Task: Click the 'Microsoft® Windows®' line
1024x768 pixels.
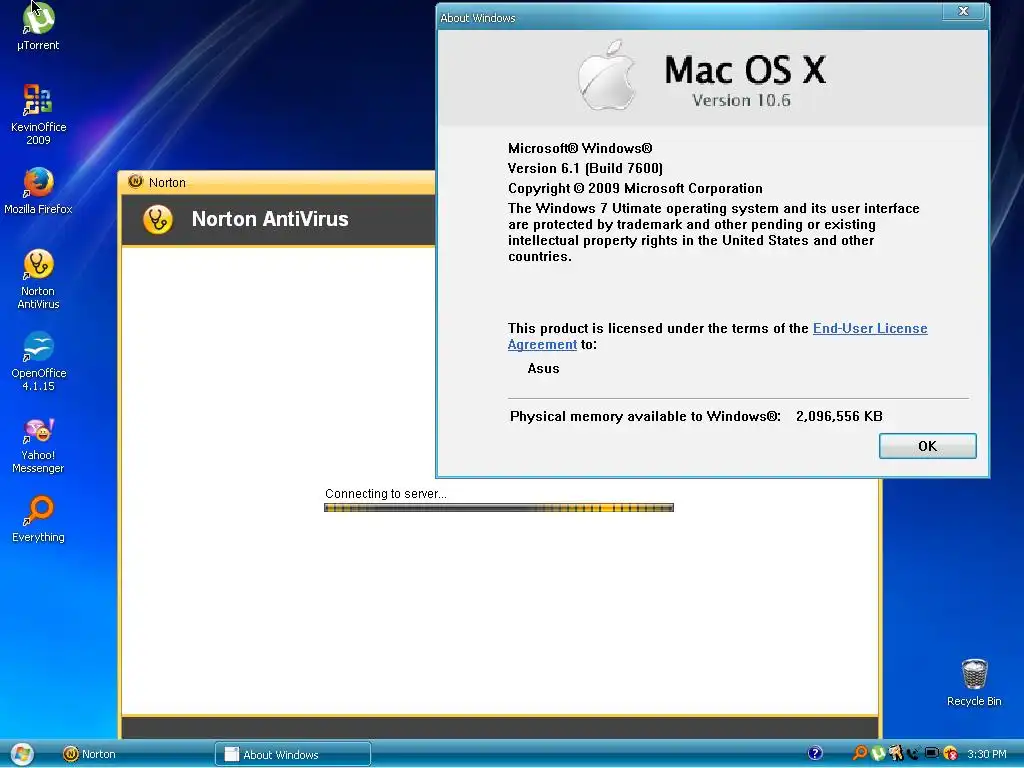Action: tap(580, 148)
